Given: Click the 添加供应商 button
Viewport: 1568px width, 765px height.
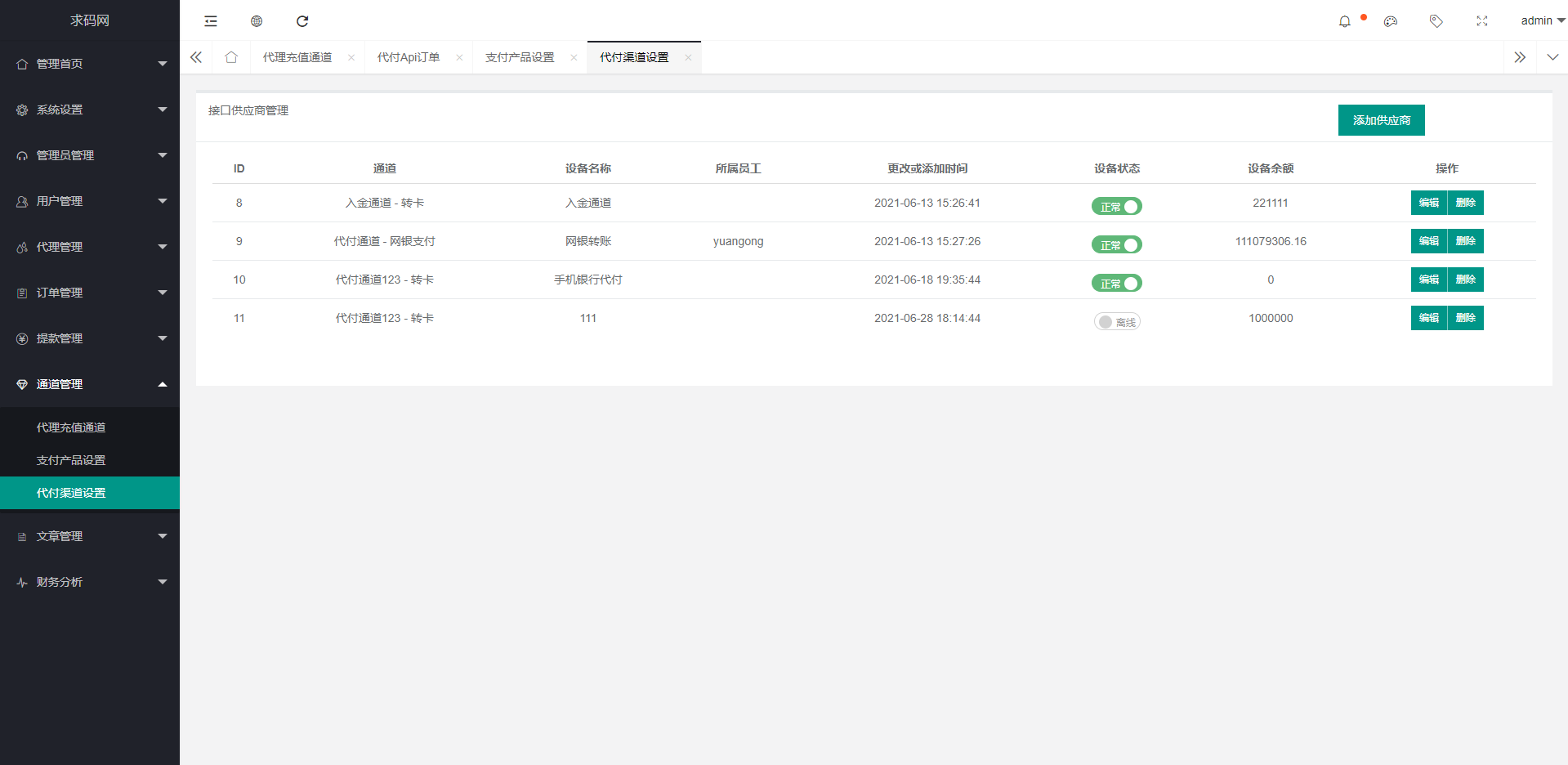Looking at the screenshot, I should click(1381, 120).
